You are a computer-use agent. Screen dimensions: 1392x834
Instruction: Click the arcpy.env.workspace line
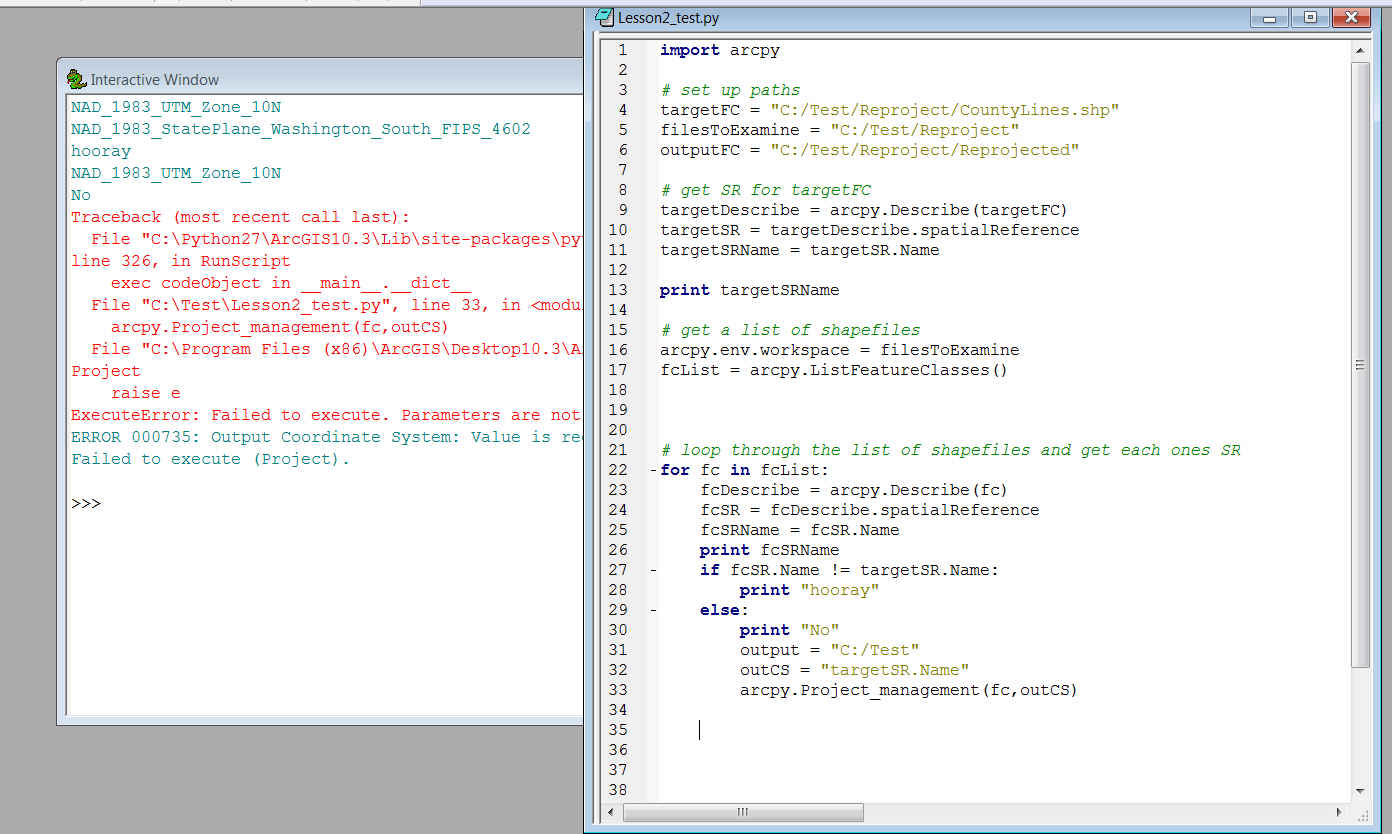pos(840,350)
